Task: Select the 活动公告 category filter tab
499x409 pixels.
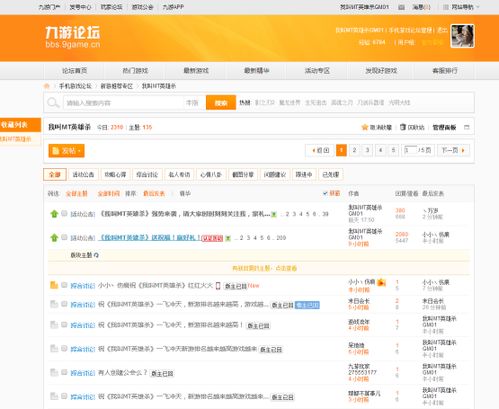Action: coord(83,174)
